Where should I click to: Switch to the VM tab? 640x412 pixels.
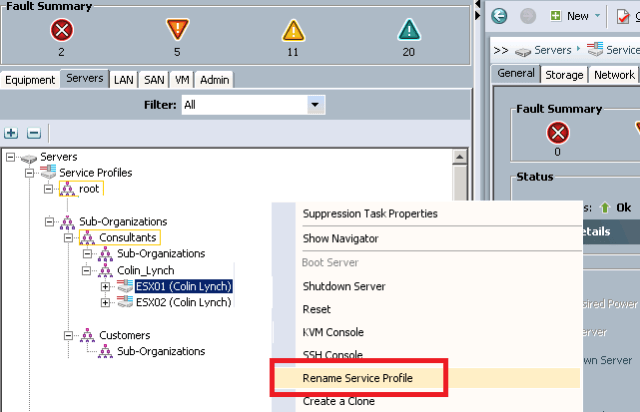coord(182,80)
